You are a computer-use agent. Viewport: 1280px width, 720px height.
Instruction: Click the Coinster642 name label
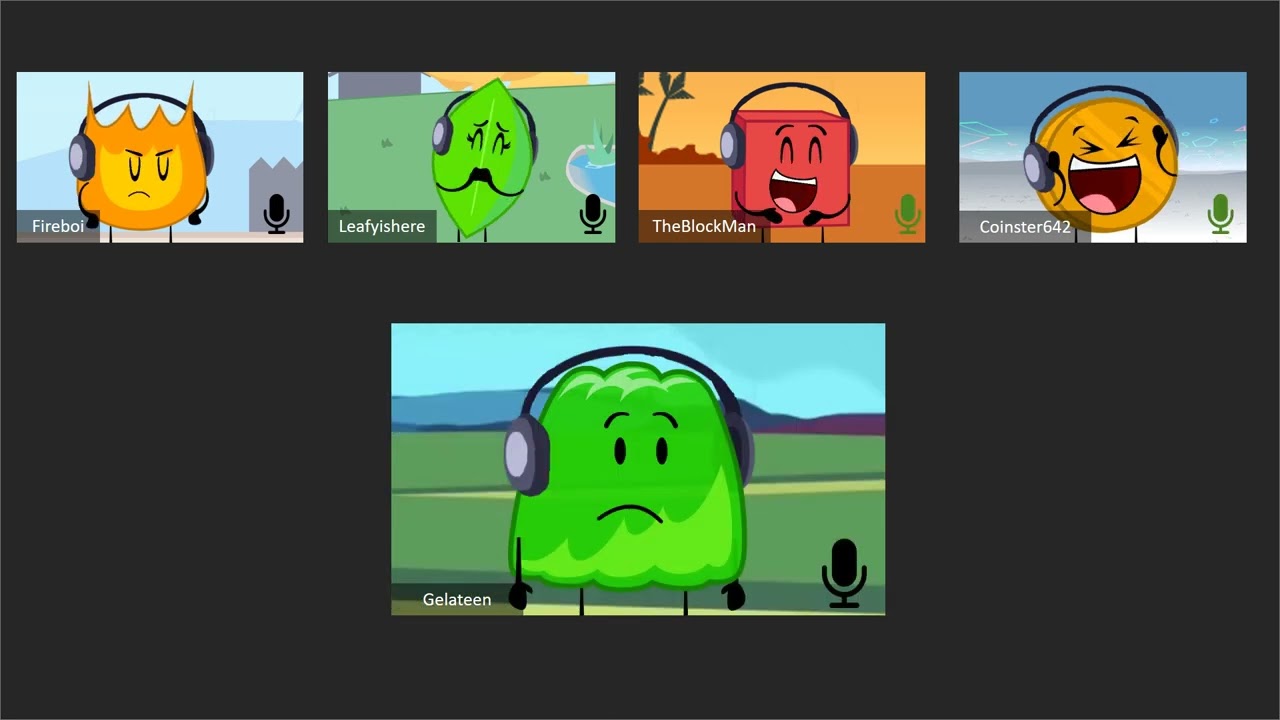[1025, 227]
